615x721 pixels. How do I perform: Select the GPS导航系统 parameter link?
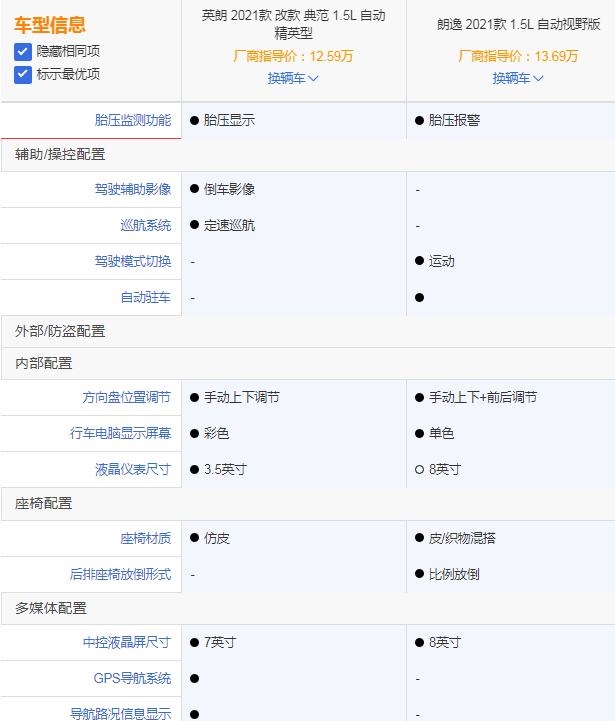(133, 678)
